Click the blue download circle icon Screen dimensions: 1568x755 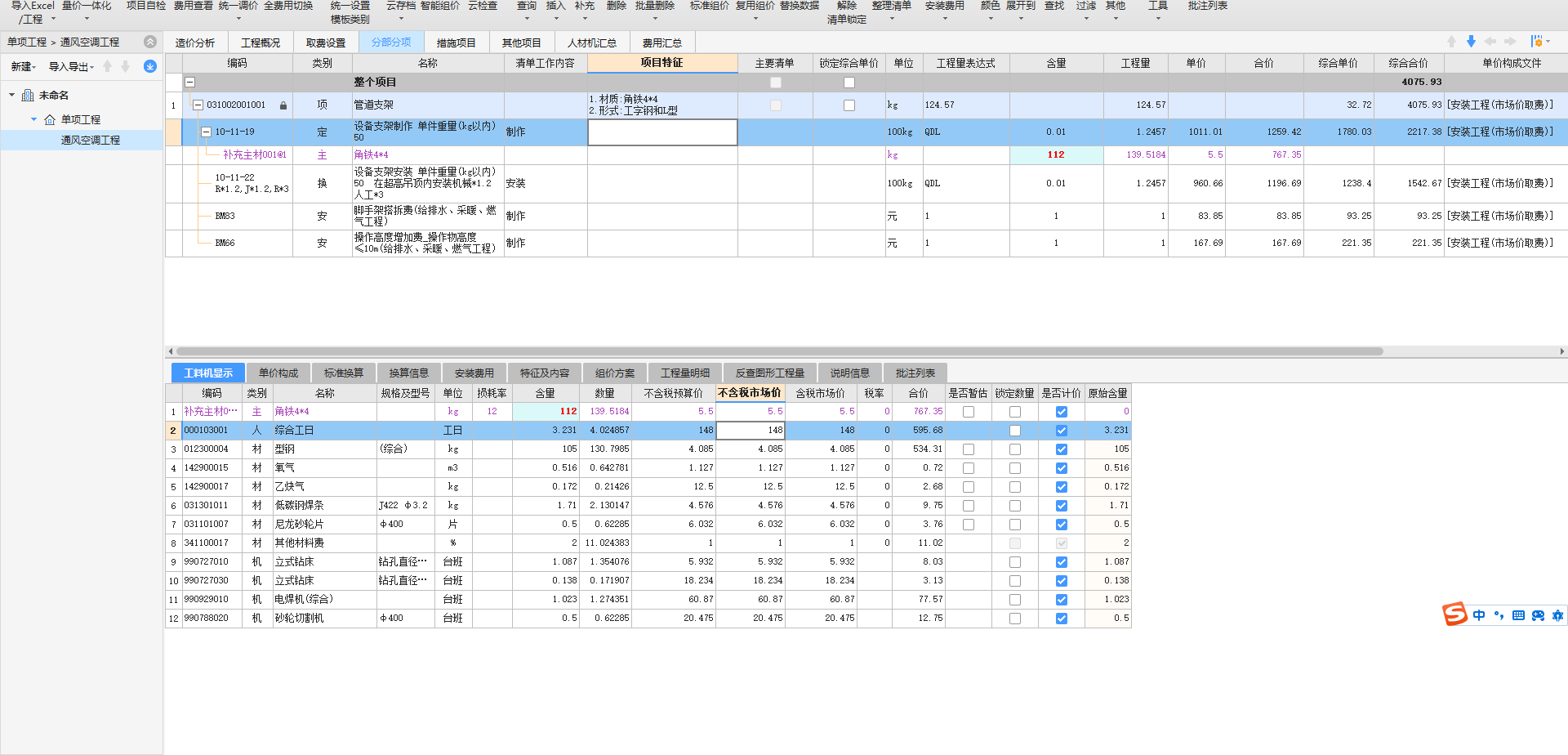(x=150, y=67)
